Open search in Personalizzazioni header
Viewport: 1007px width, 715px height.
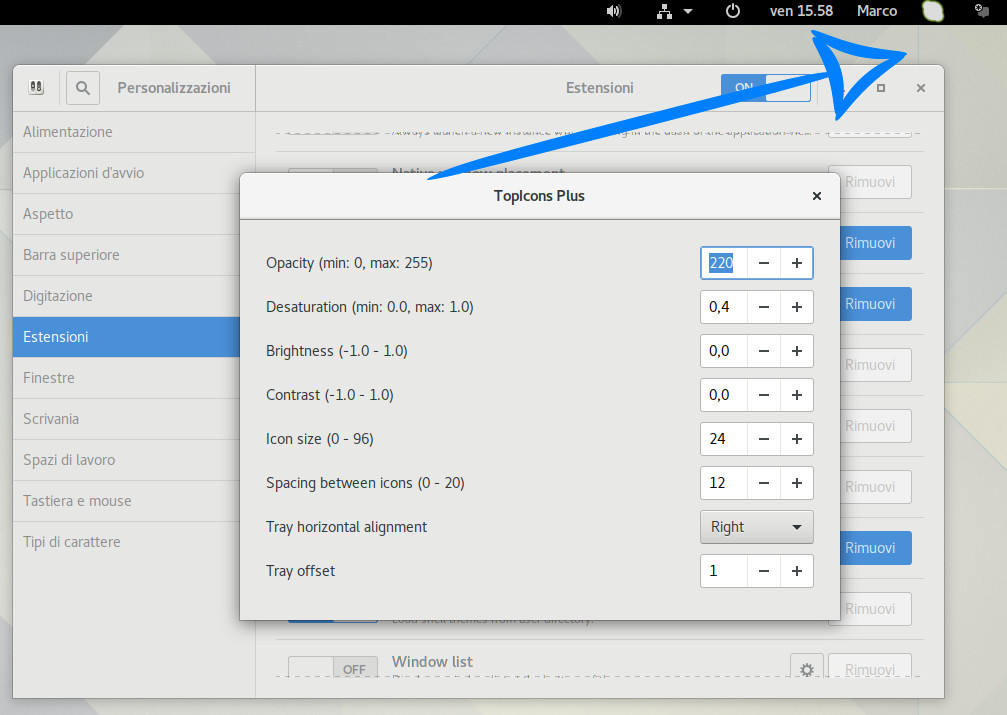(x=83, y=87)
